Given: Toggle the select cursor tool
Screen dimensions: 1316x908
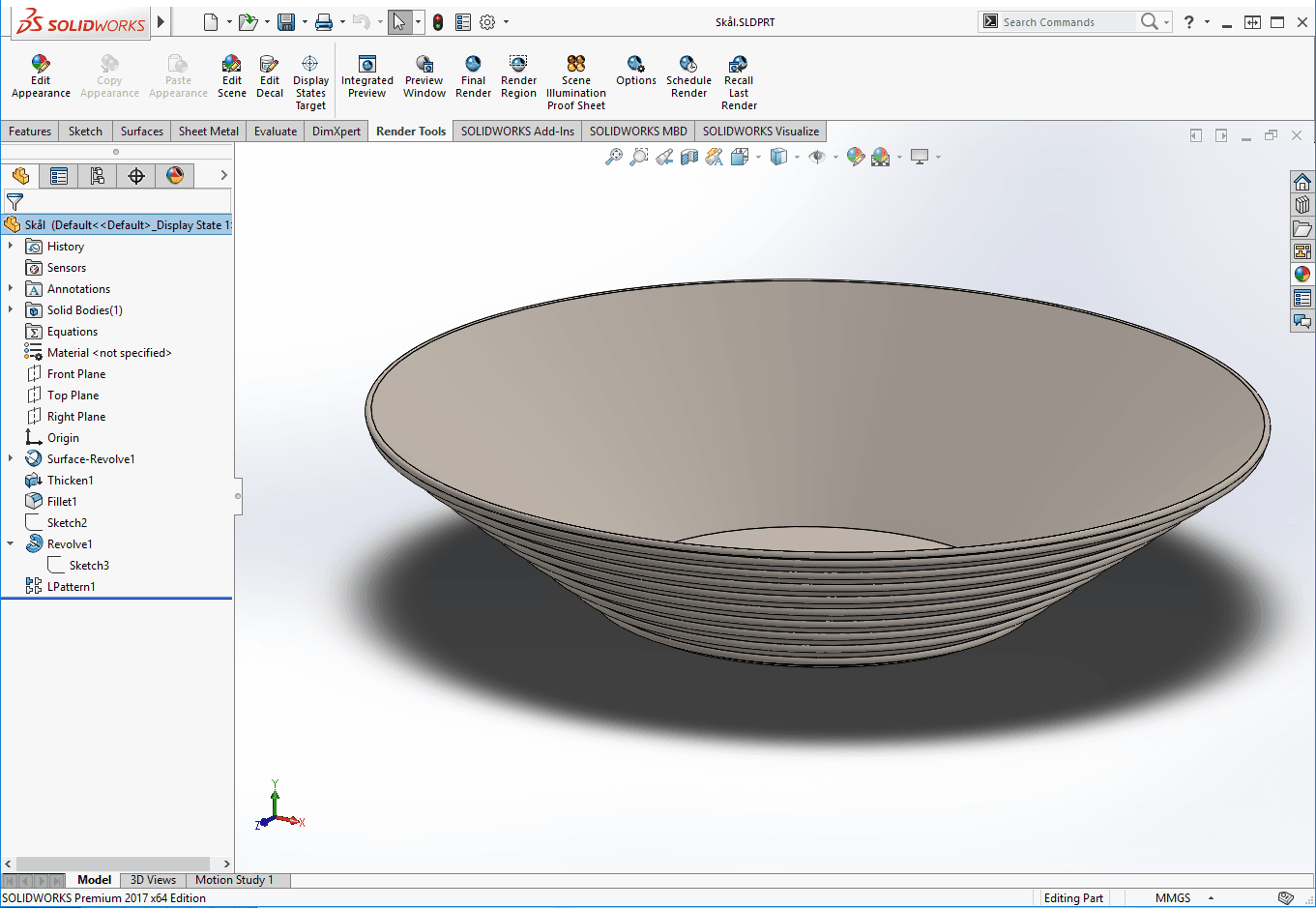Looking at the screenshot, I should (399, 22).
